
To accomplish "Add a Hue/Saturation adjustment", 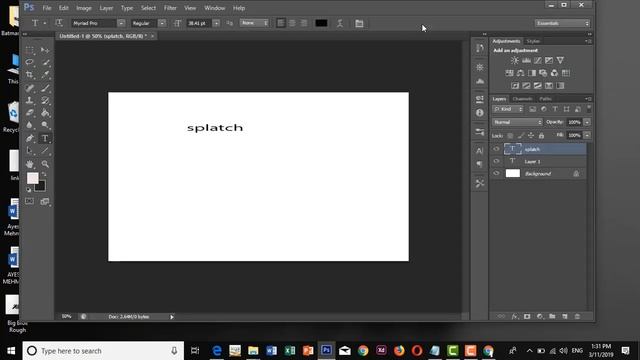I will (x=509, y=73).
